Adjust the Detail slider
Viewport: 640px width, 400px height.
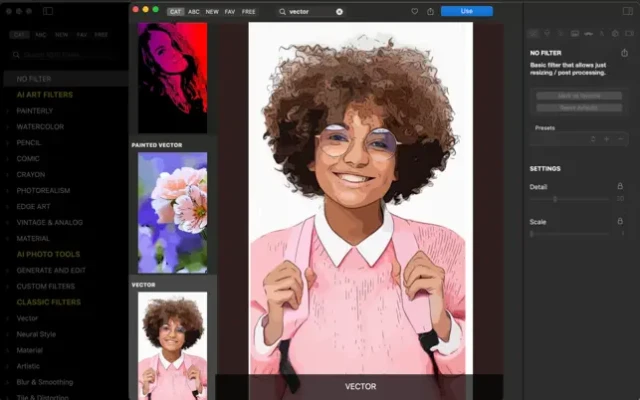coord(556,199)
